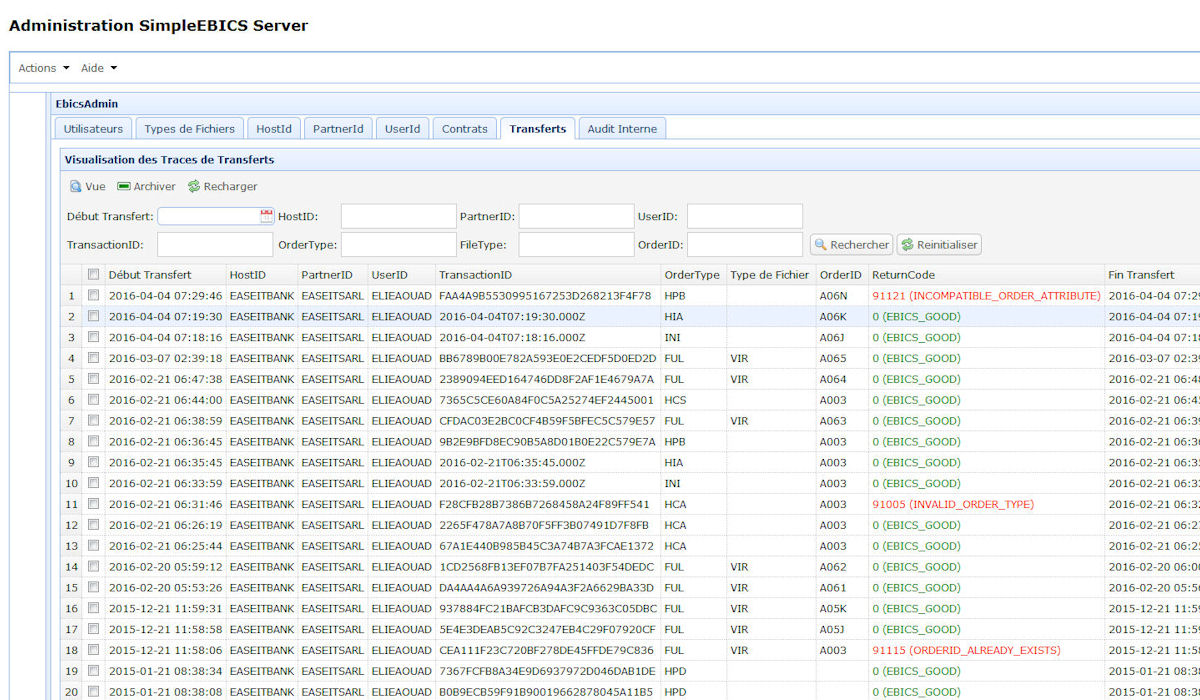
Task: Click the Rechercher search button
Action: click(x=850, y=245)
